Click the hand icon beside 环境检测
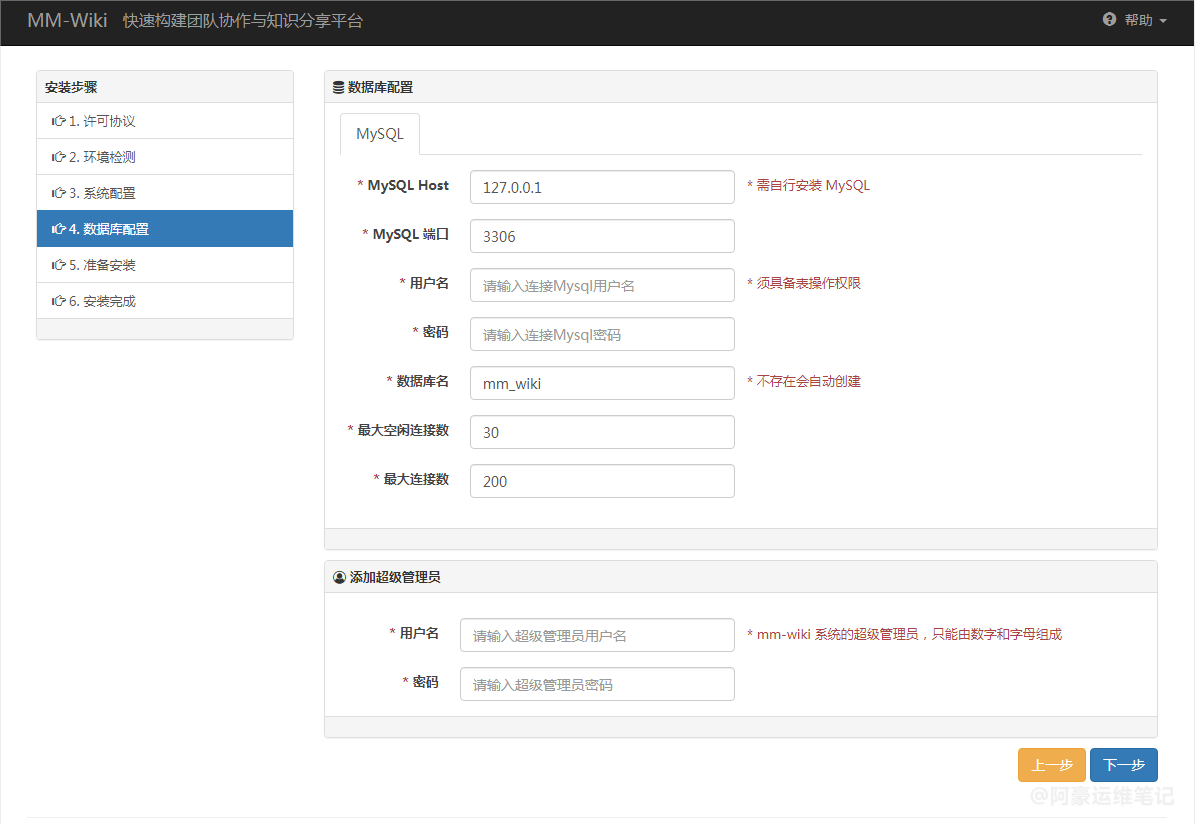Image resolution: width=1195 pixels, height=824 pixels. (58, 157)
